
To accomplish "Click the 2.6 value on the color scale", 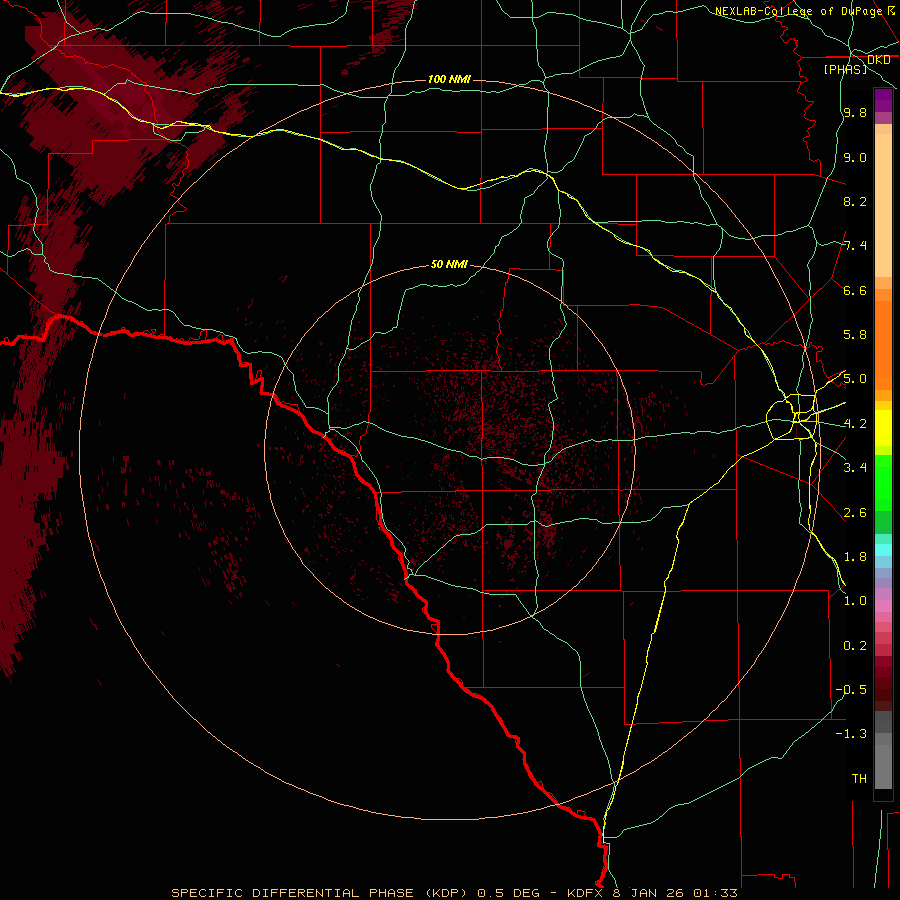I will (x=855, y=513).
